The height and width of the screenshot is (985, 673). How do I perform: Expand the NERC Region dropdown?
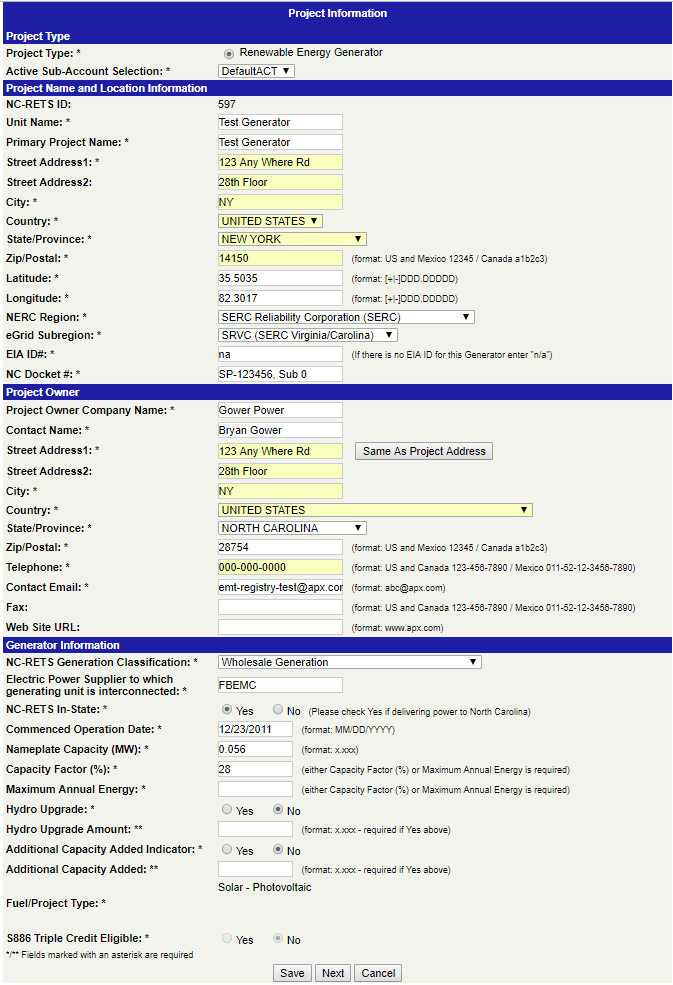tap(346, 317)
